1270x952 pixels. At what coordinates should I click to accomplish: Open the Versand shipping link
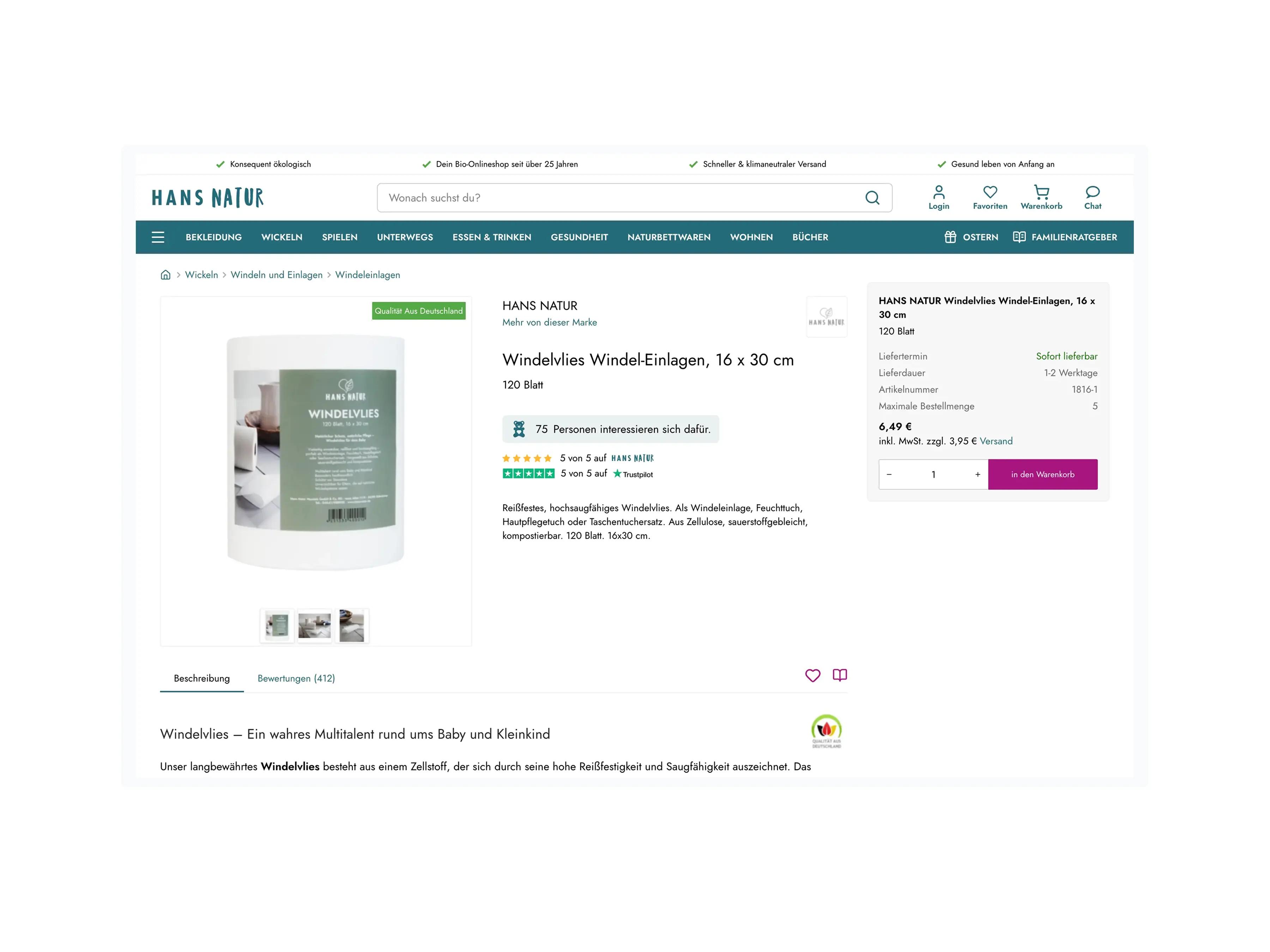coord(996,441)
